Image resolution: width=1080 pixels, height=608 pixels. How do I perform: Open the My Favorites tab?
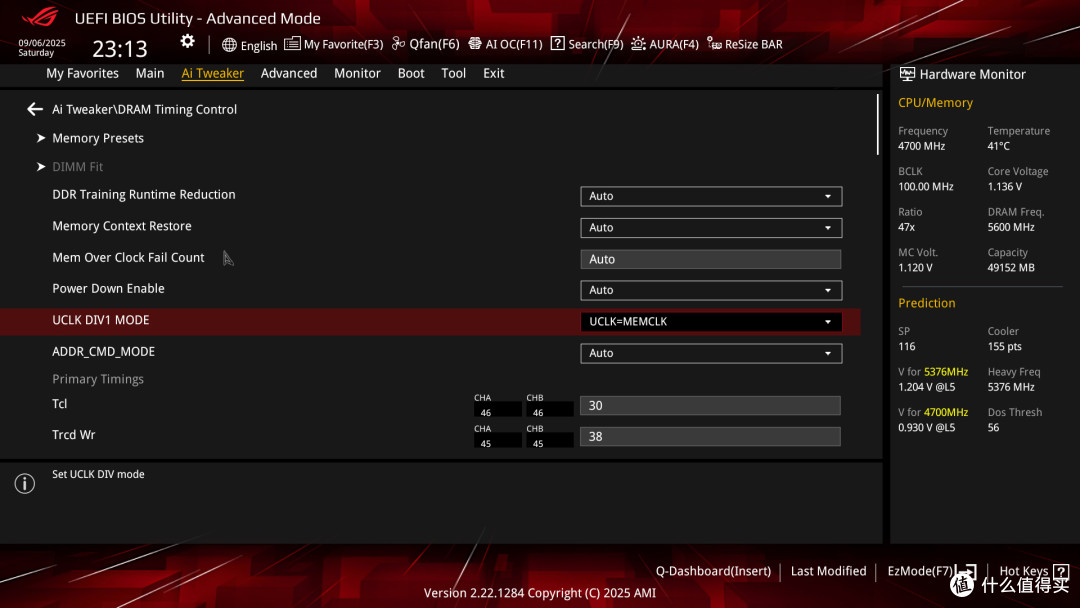[82, 73]
